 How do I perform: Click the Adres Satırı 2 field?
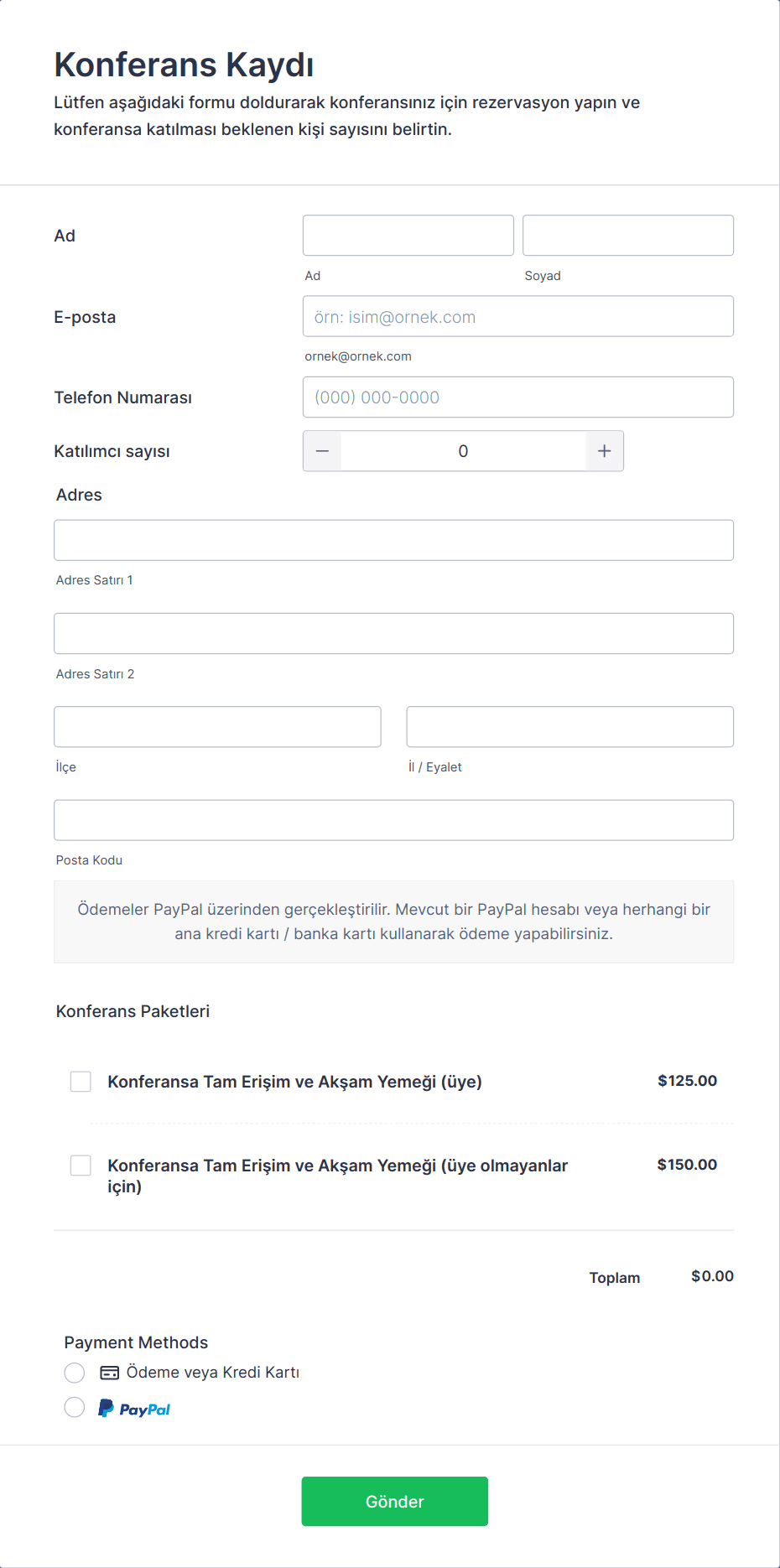tap(393, 634)
